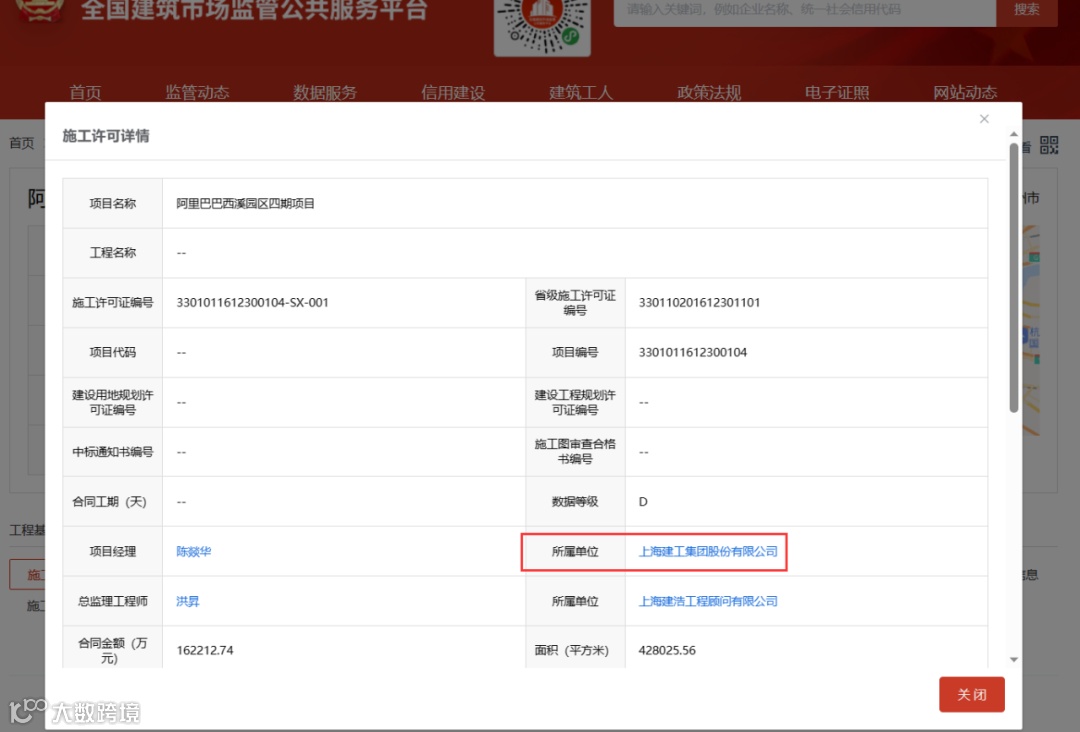Viewport: 1080px width, 732px height.
Task: Click the 所属单位 label beside 上海建浩工程顾问有限公司
Action: (575, 601)
